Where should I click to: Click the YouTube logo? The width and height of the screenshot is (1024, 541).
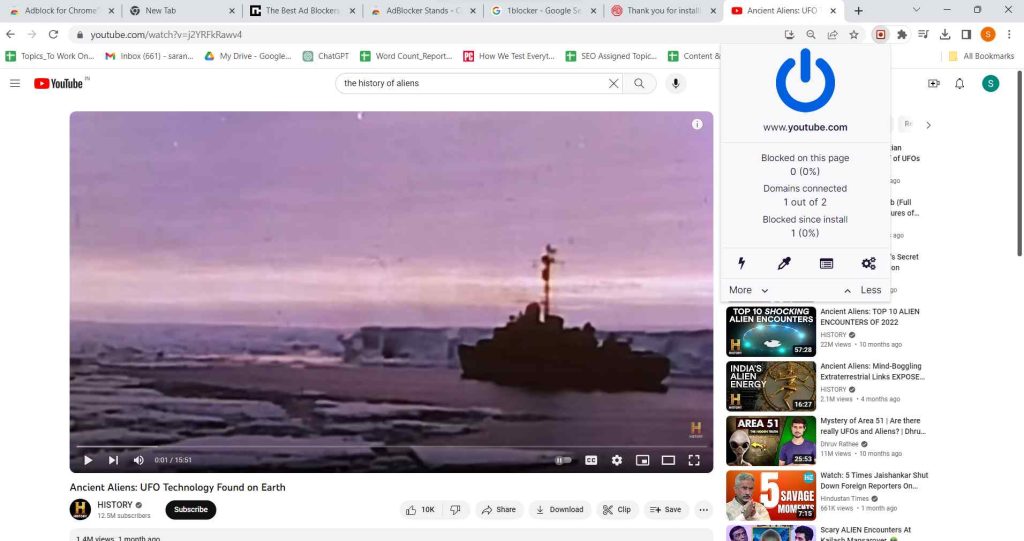point(58,84)
